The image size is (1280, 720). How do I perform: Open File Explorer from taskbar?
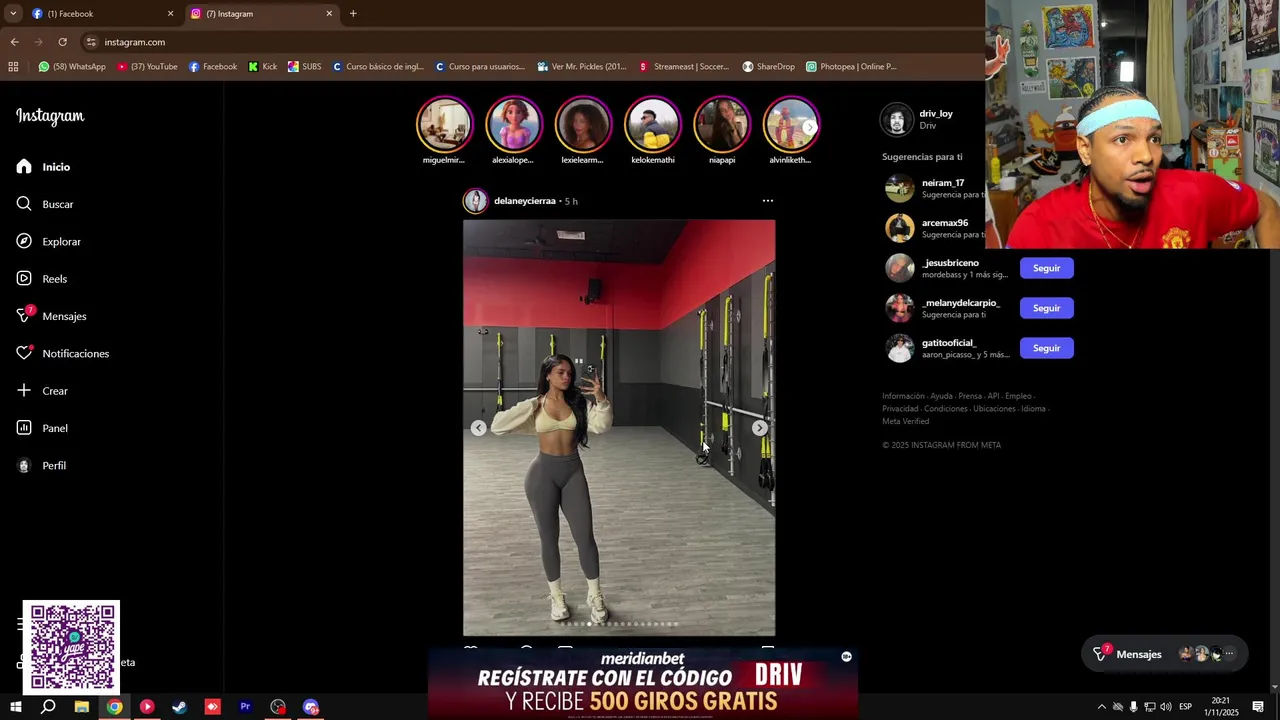(x=82, y=707)
